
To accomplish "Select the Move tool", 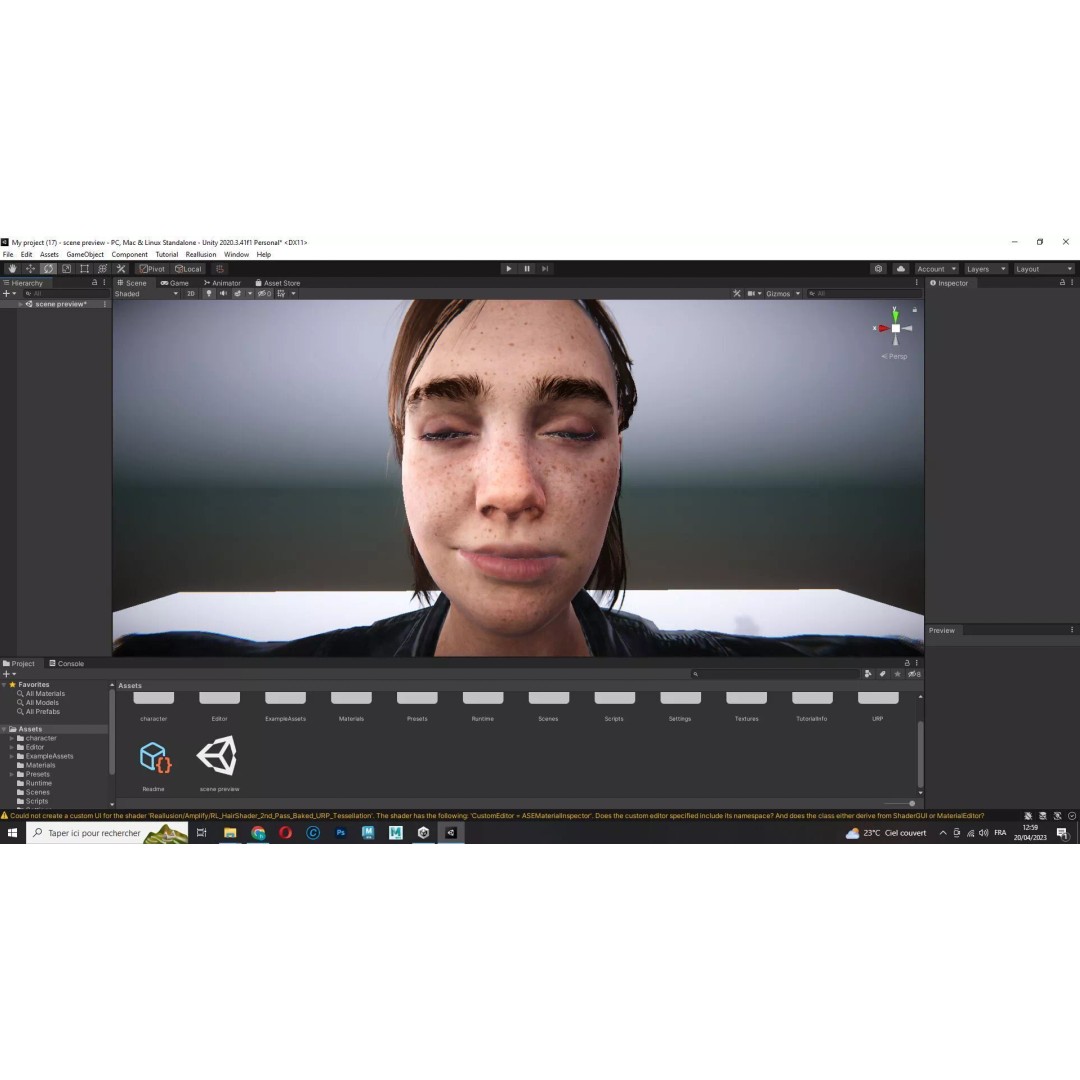I will click(30, 269).
